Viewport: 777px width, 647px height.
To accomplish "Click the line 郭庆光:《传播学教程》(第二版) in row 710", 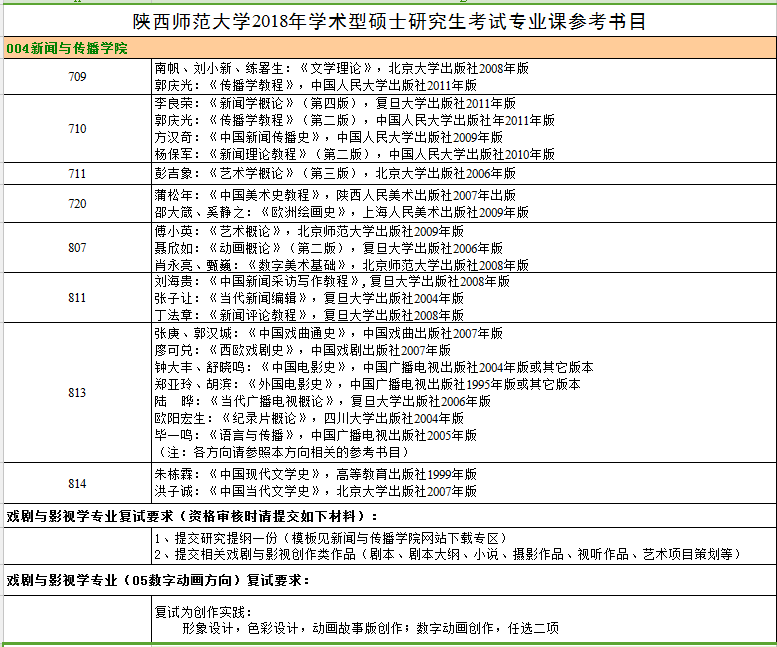I will coord(354,120).
